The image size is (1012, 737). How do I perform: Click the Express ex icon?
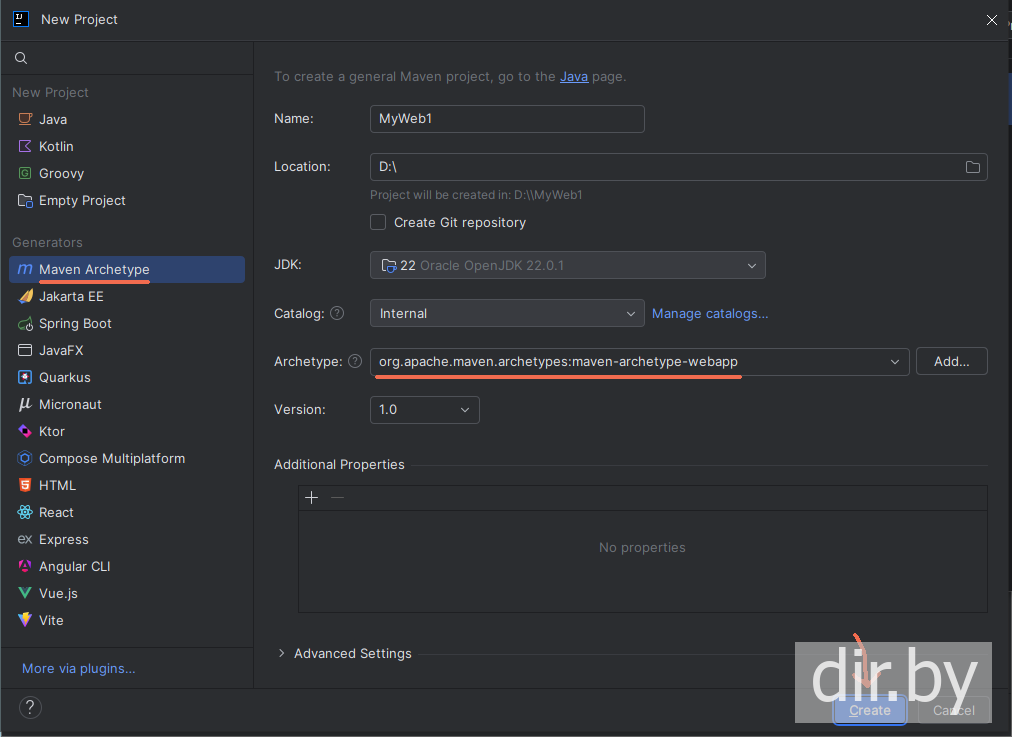[25, 540]
